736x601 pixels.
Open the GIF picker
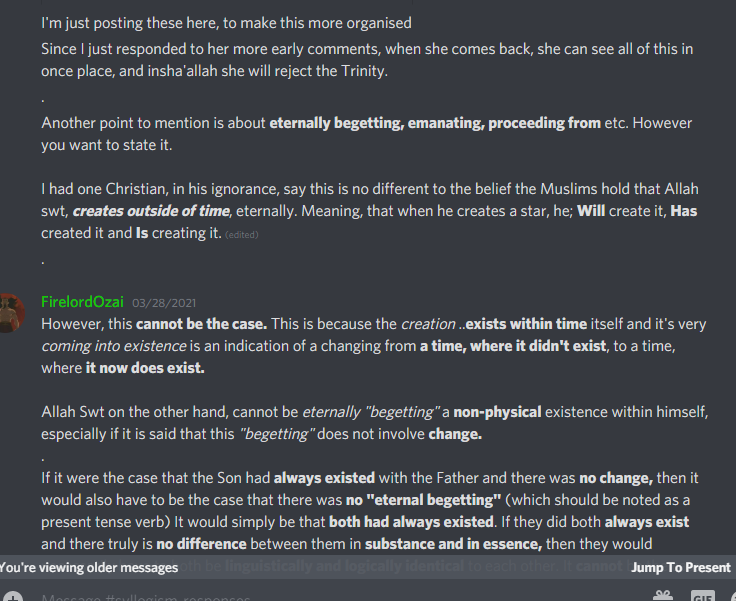click(x=702, y=596)
